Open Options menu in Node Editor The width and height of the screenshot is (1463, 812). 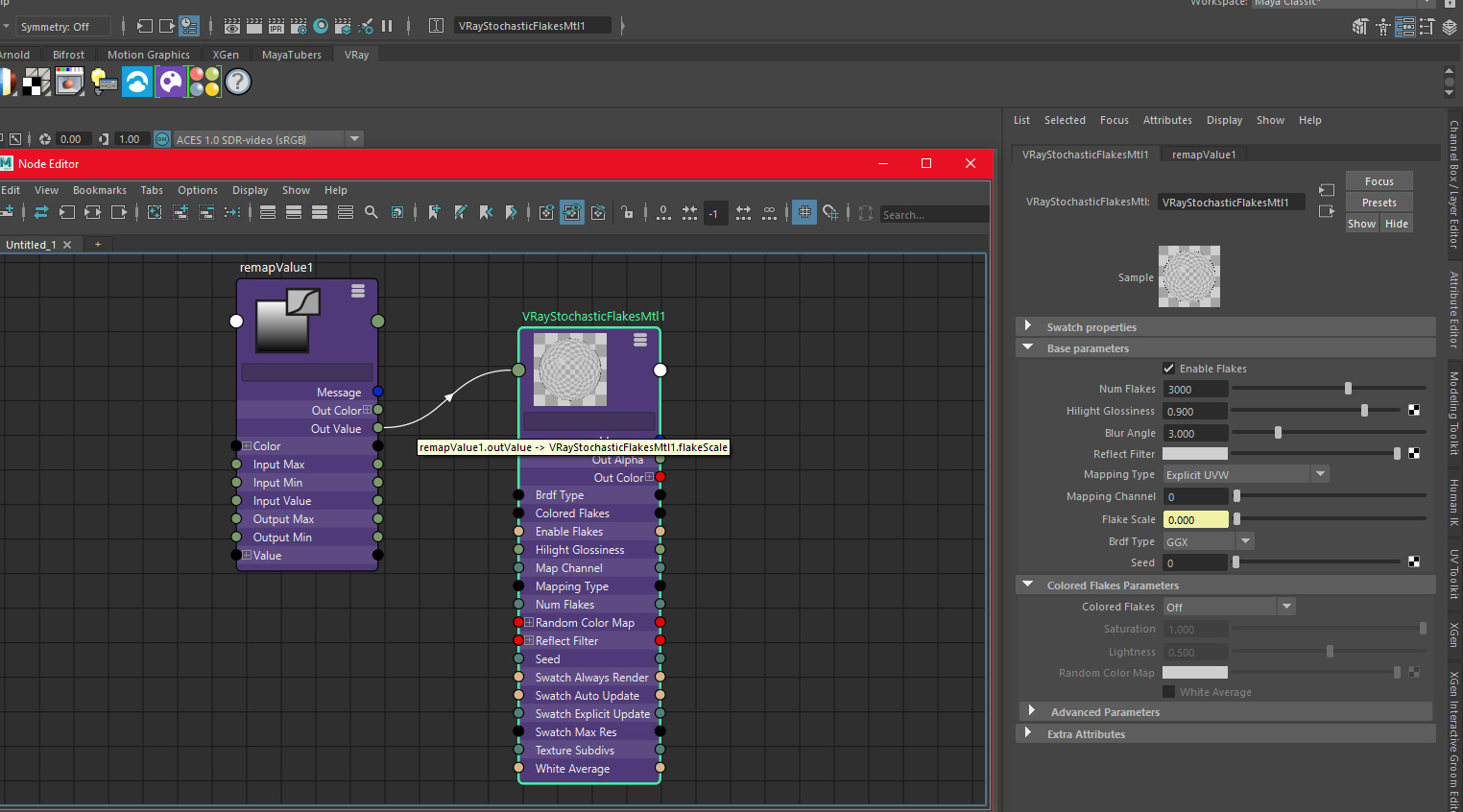(x=198, y=190)
